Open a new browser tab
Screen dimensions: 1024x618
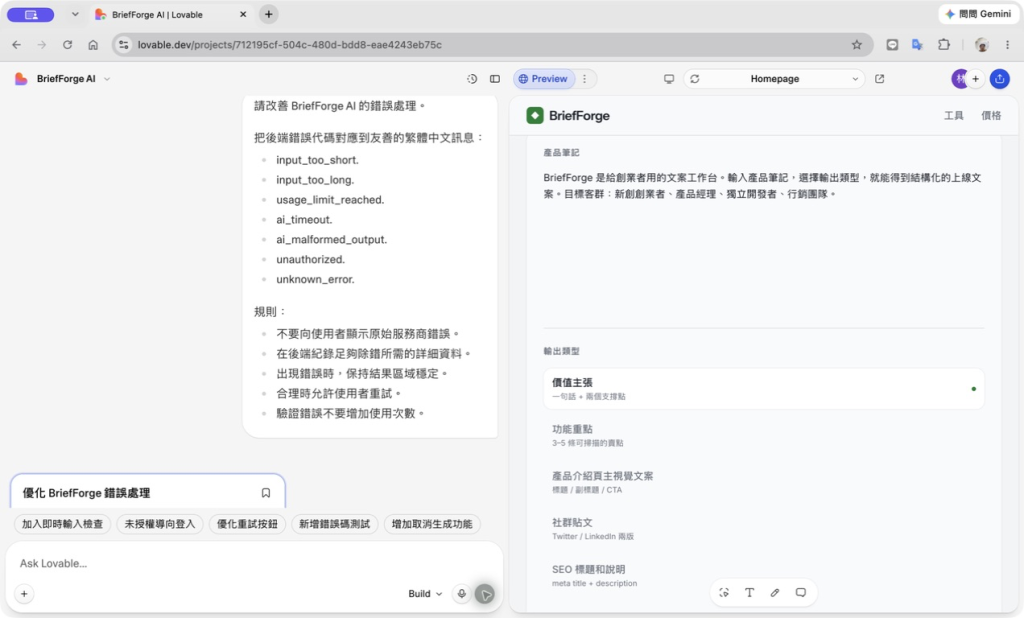pyautogui.click(x=268, y=14)
